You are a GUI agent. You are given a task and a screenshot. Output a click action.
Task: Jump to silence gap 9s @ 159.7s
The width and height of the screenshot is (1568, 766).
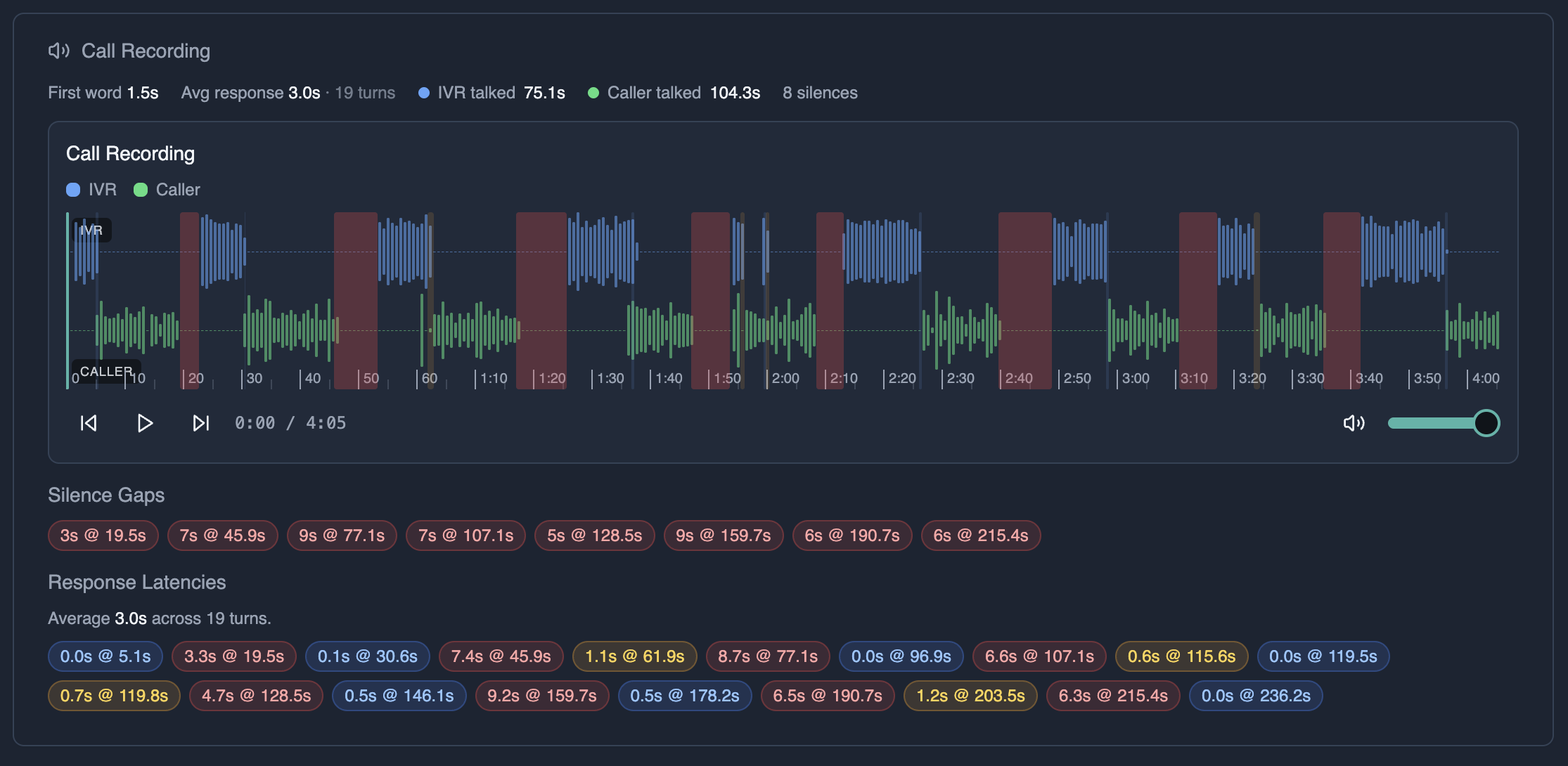[x=724, y=535]
